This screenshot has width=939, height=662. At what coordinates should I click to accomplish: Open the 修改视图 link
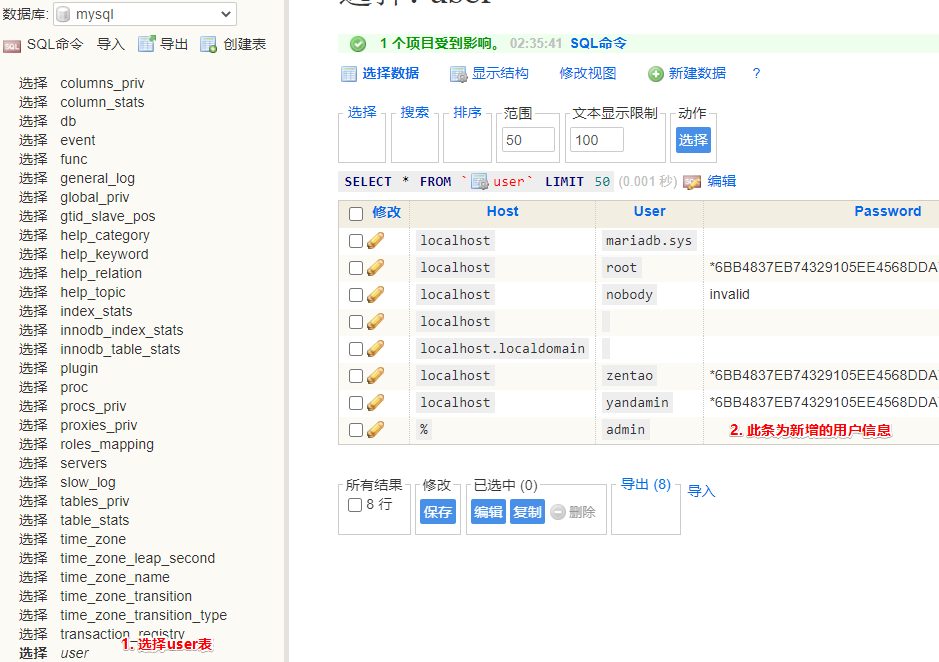[588, 73]
